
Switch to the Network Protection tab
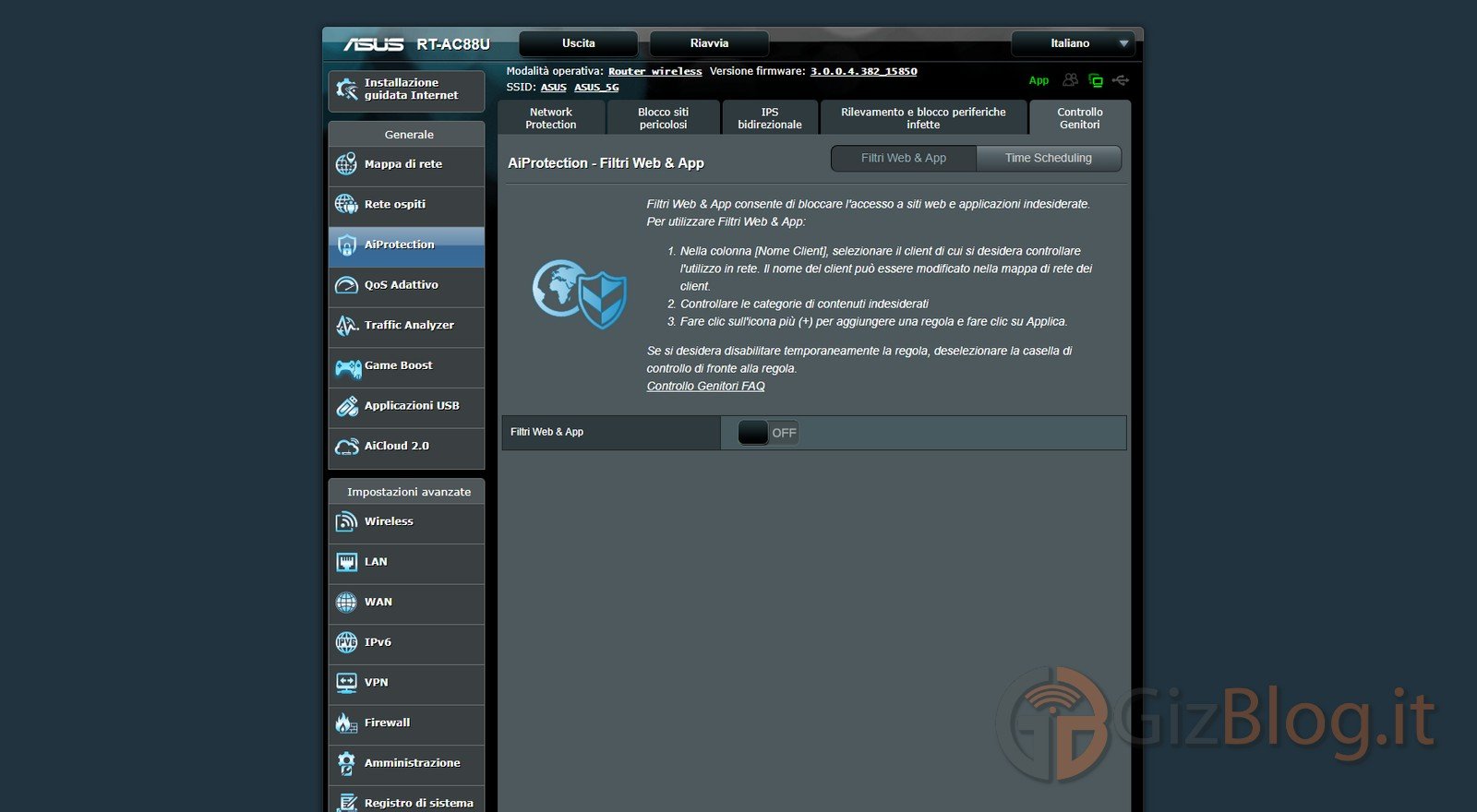point(551,118)
